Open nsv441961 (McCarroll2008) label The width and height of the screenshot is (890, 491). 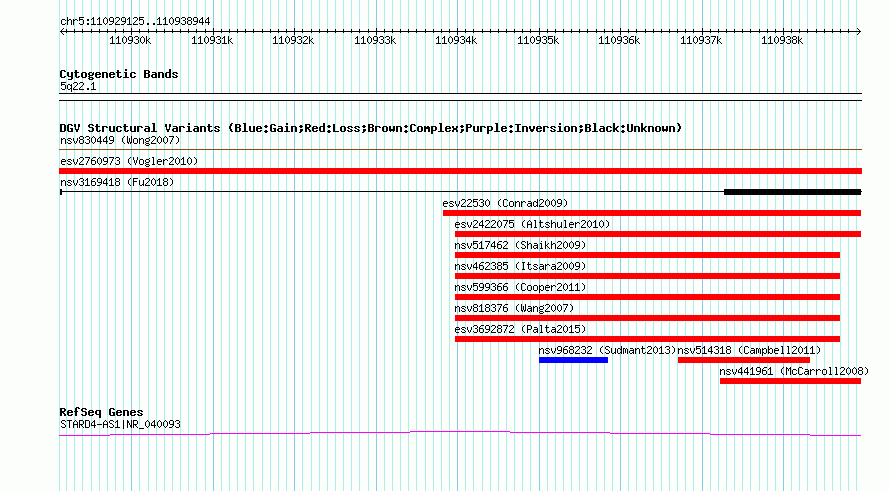(x=794, y=371)
